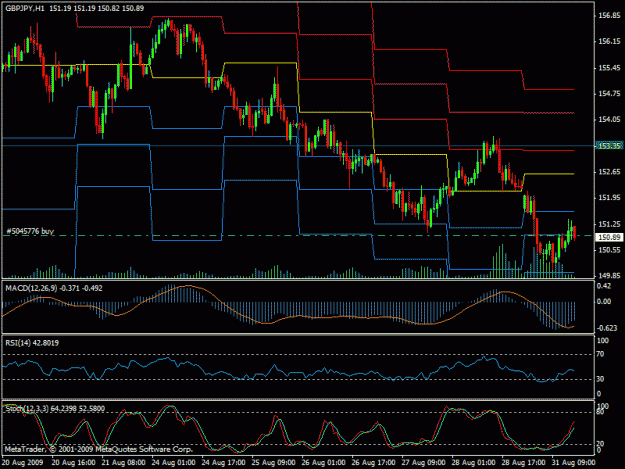Click the 20 Aug 16:00 time axis label
The image size is (625, 469).
click(x=73, y=463)
